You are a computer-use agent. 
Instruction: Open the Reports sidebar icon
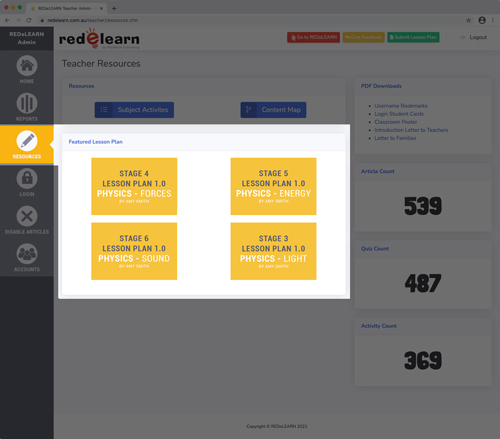click(27, 103)
